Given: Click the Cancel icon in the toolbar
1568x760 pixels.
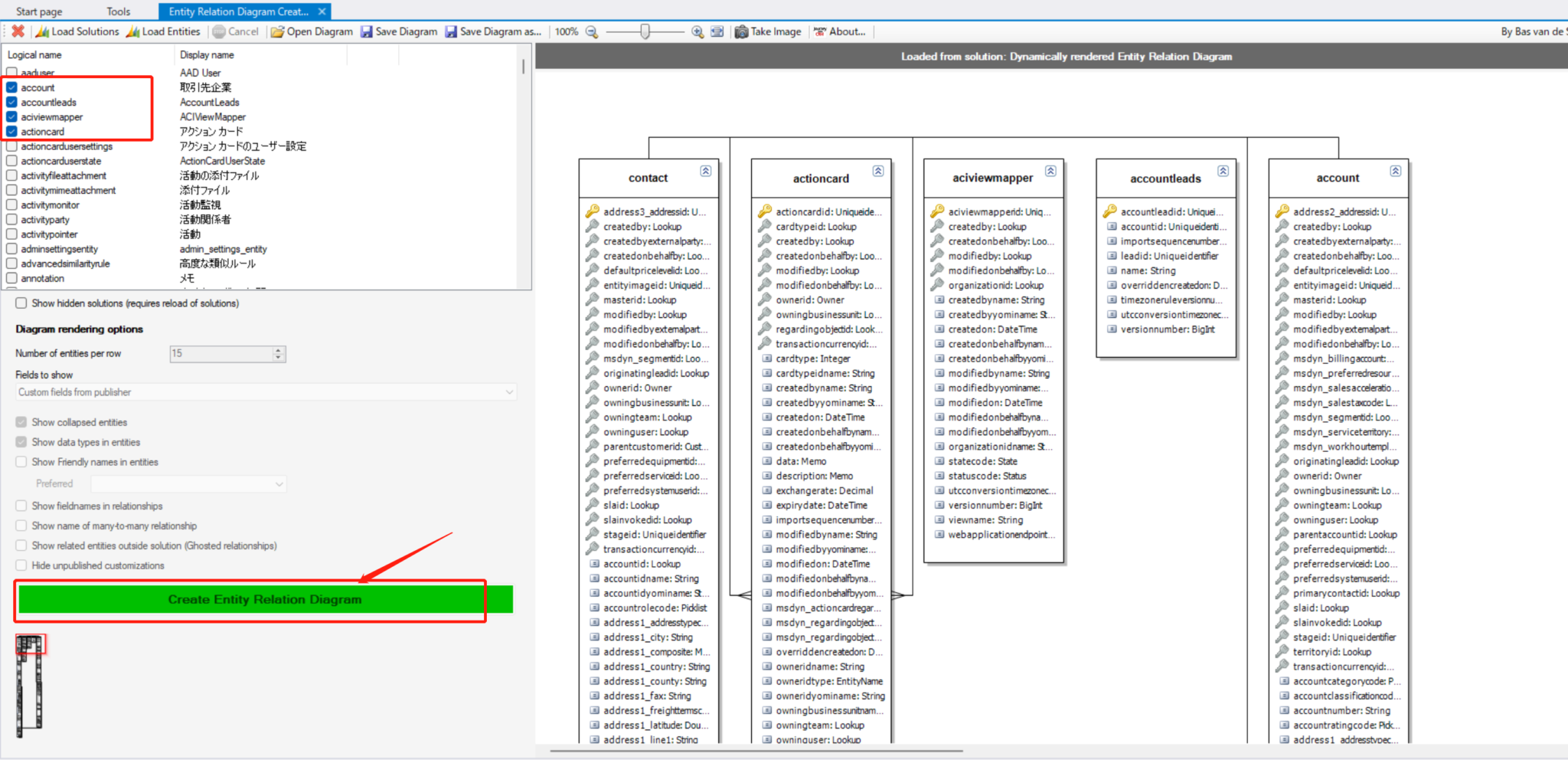Looking at the screenshot, I should pyautogui.click(x=217, y=31).
